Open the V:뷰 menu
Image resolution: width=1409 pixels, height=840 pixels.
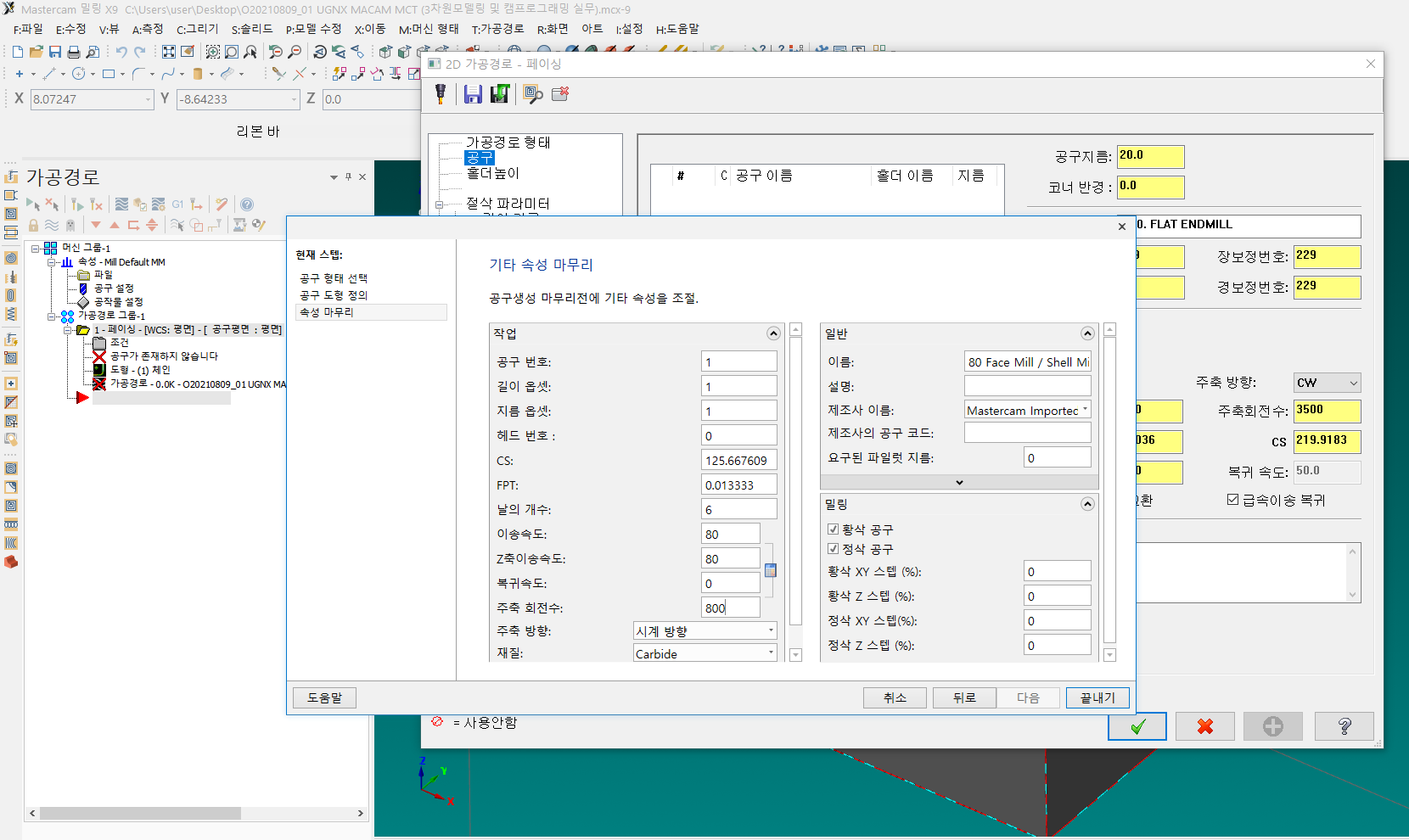click(x=109, y=29)
